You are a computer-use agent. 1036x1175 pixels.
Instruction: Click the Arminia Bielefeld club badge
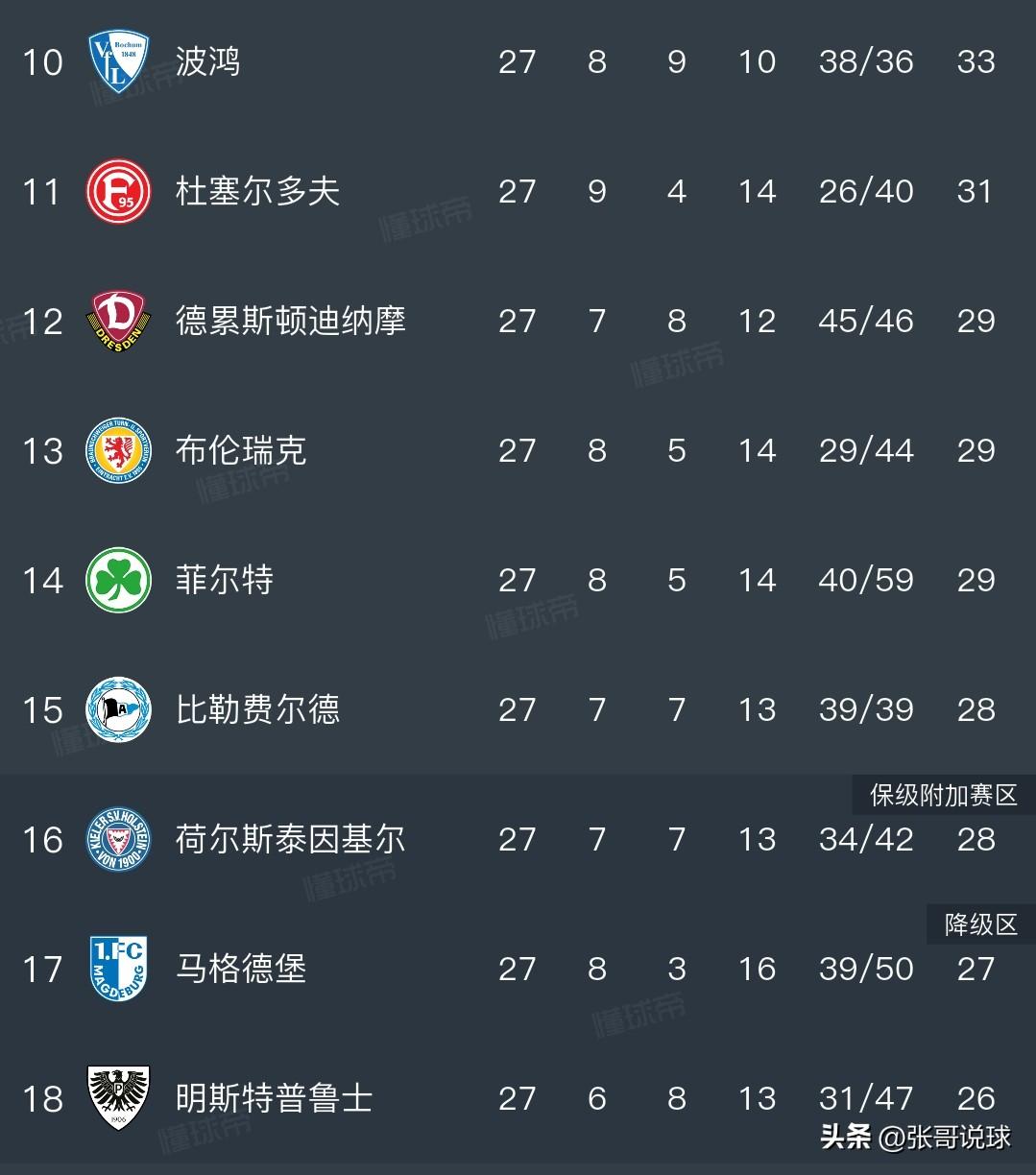pos(119,709)
